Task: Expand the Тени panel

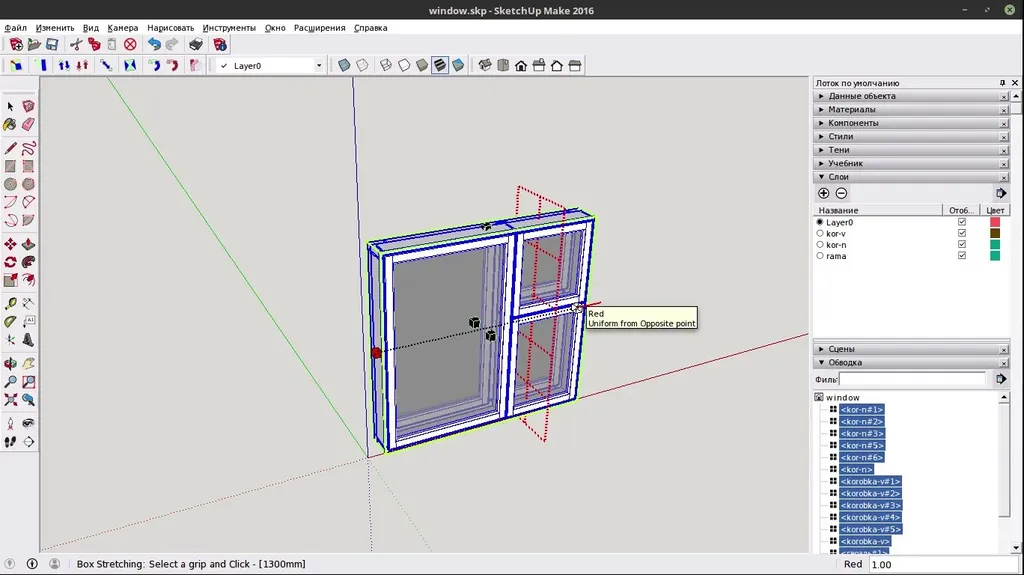Action: tap(911, 150)
